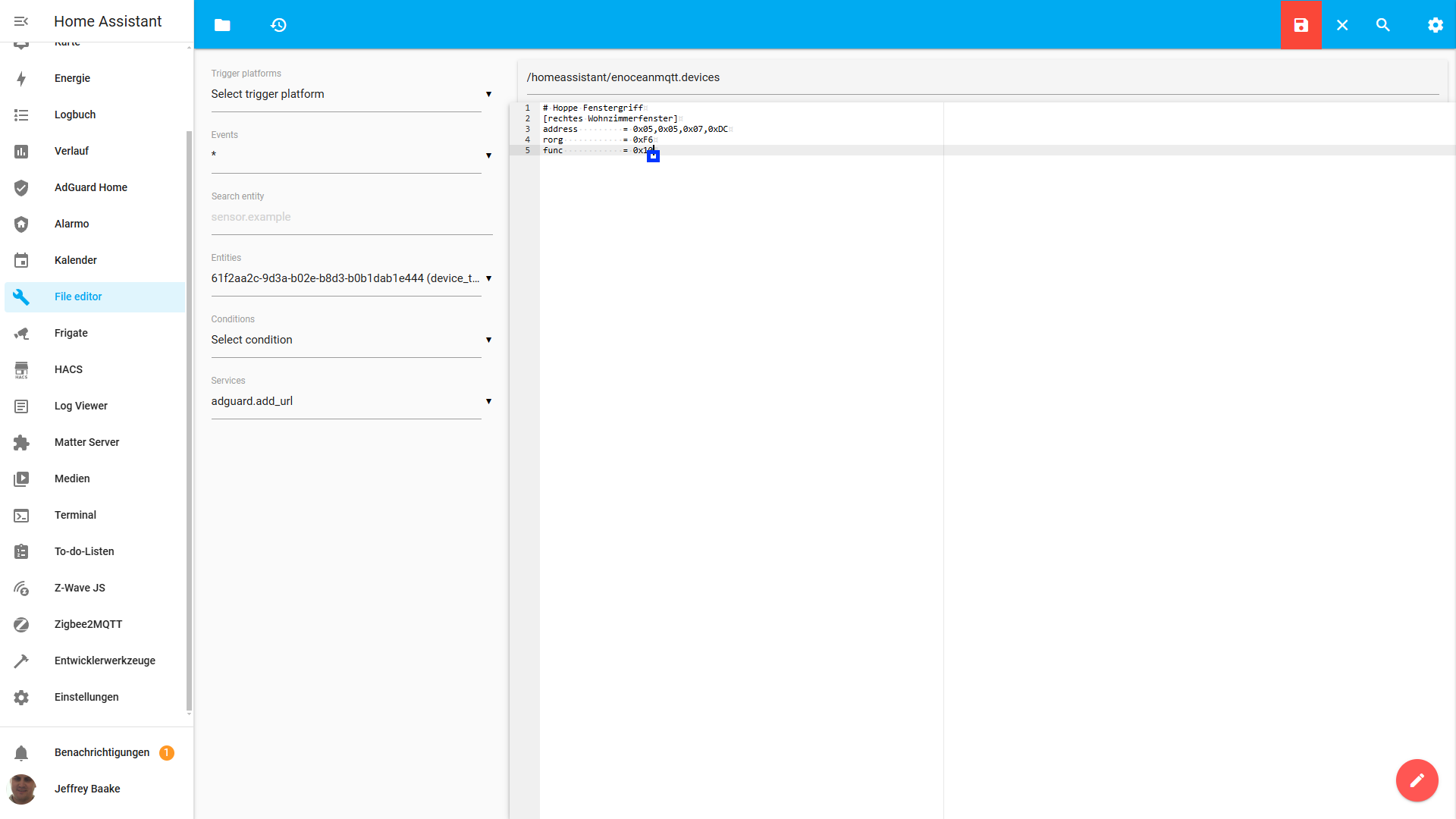
Task: Expand the Services adguard.add_url dropdown
Action: pos(351,401)
